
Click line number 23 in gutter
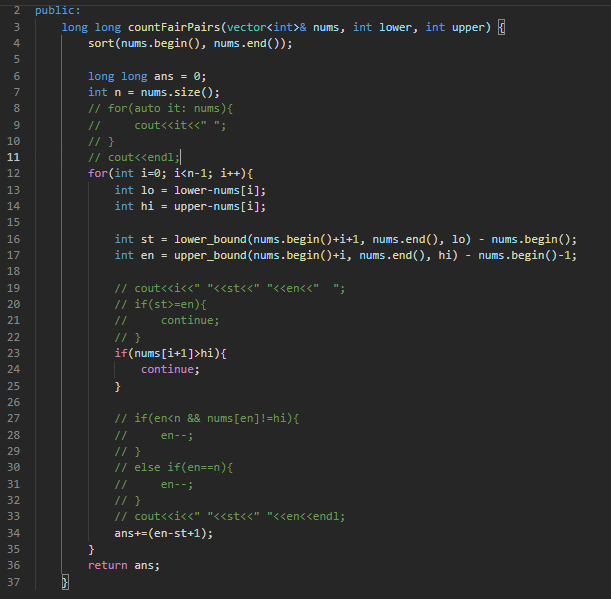13,353
